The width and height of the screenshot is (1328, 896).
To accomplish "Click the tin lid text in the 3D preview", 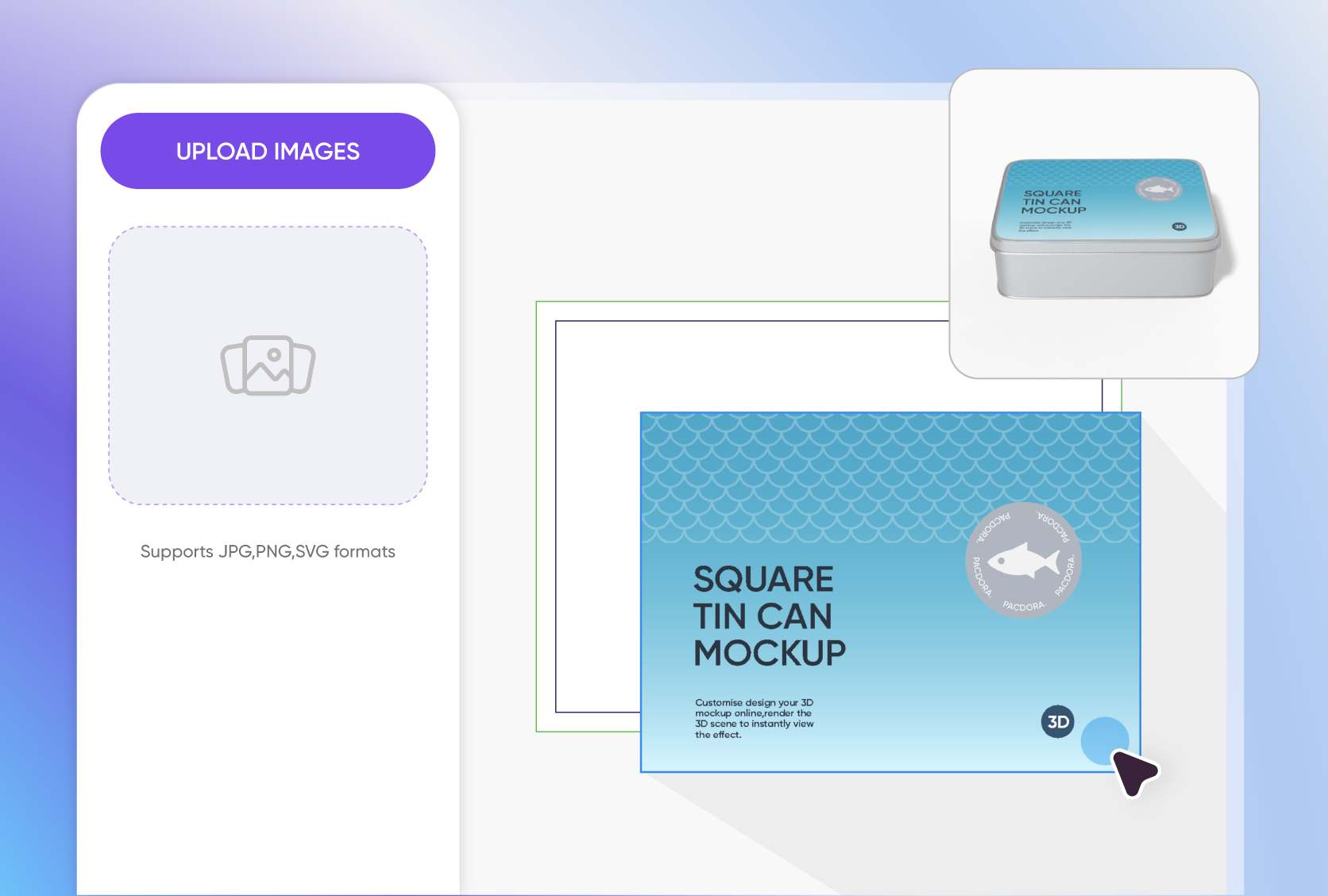I will (1053, 202).
